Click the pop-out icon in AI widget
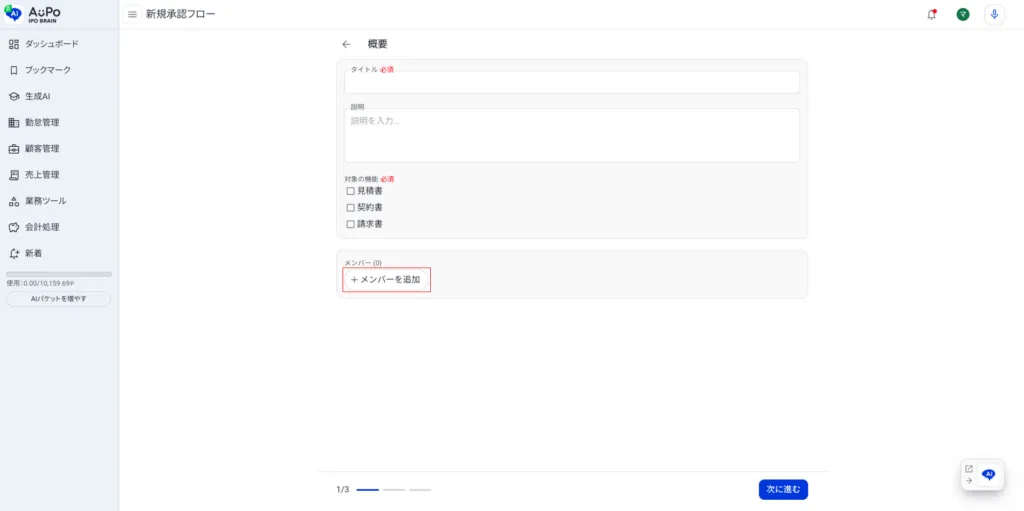This screenshot has width=1024, height=511. [968, 469]
